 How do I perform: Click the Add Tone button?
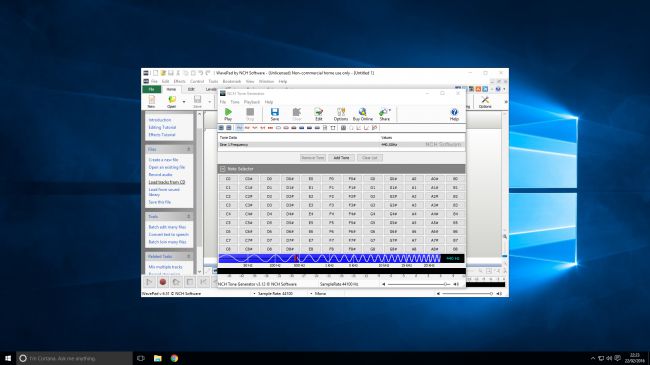click(x=341, y=158)
